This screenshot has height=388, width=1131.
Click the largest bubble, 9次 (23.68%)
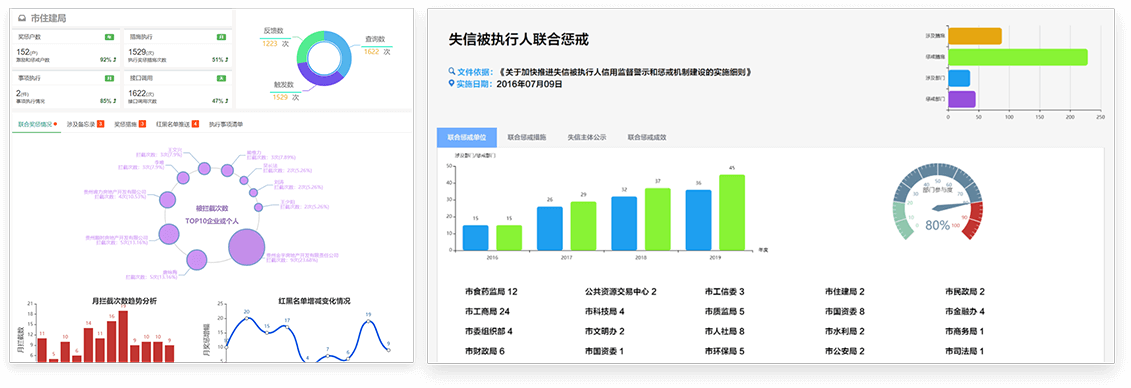(247, 247)
